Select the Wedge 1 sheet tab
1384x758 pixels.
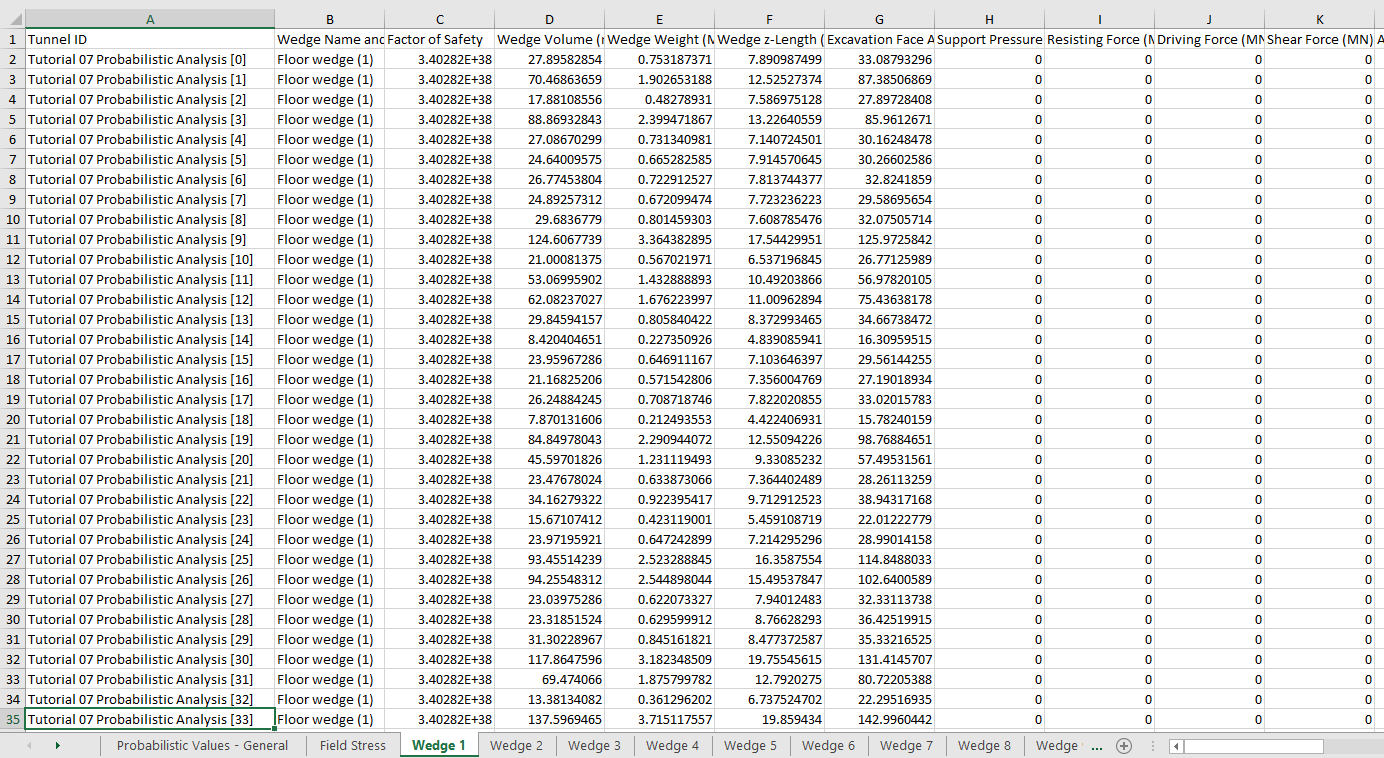(438, 746)
